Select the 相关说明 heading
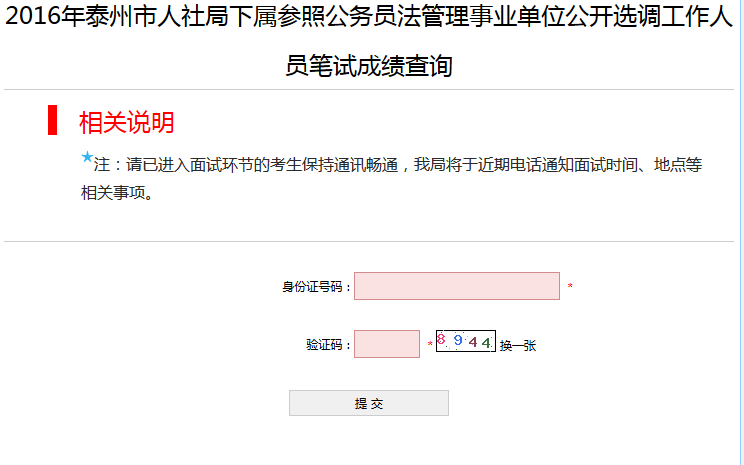The height and width of the screenshot is (465, 744). pyautogui.click(x=127, y=122)
